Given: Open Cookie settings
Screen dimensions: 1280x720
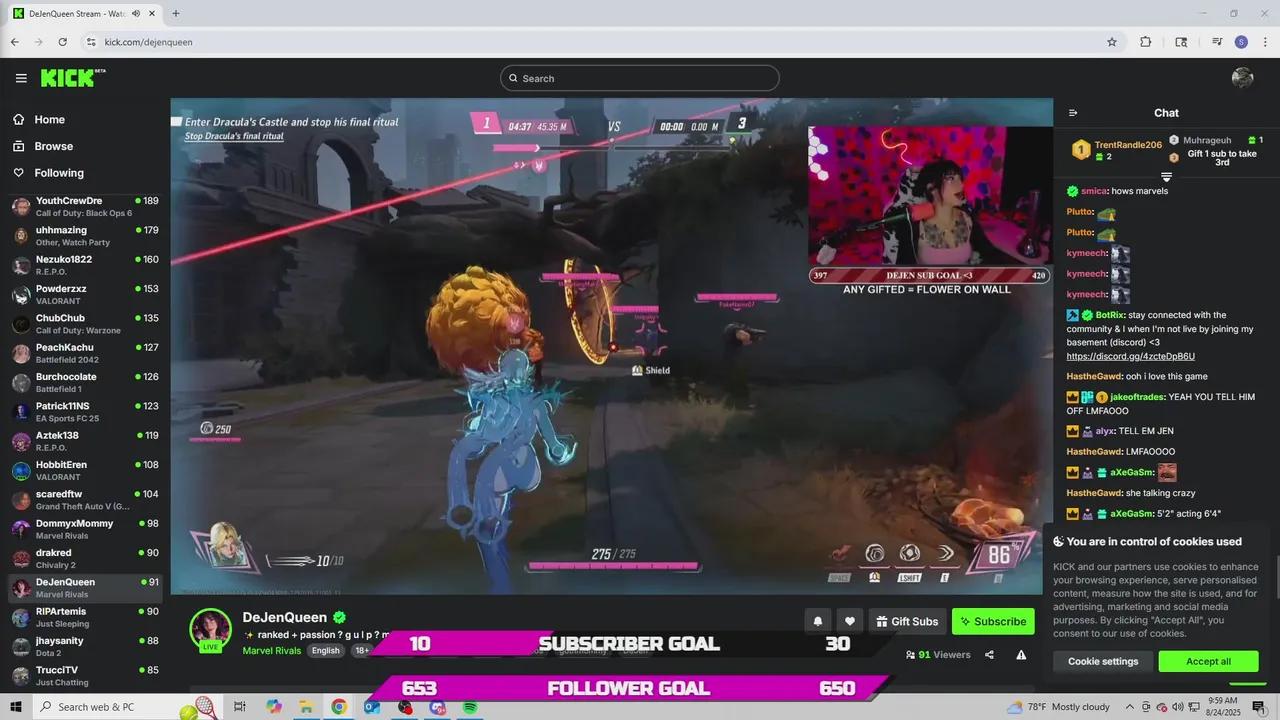Looking at the screenshot, I should click(x=1103, y=661).
